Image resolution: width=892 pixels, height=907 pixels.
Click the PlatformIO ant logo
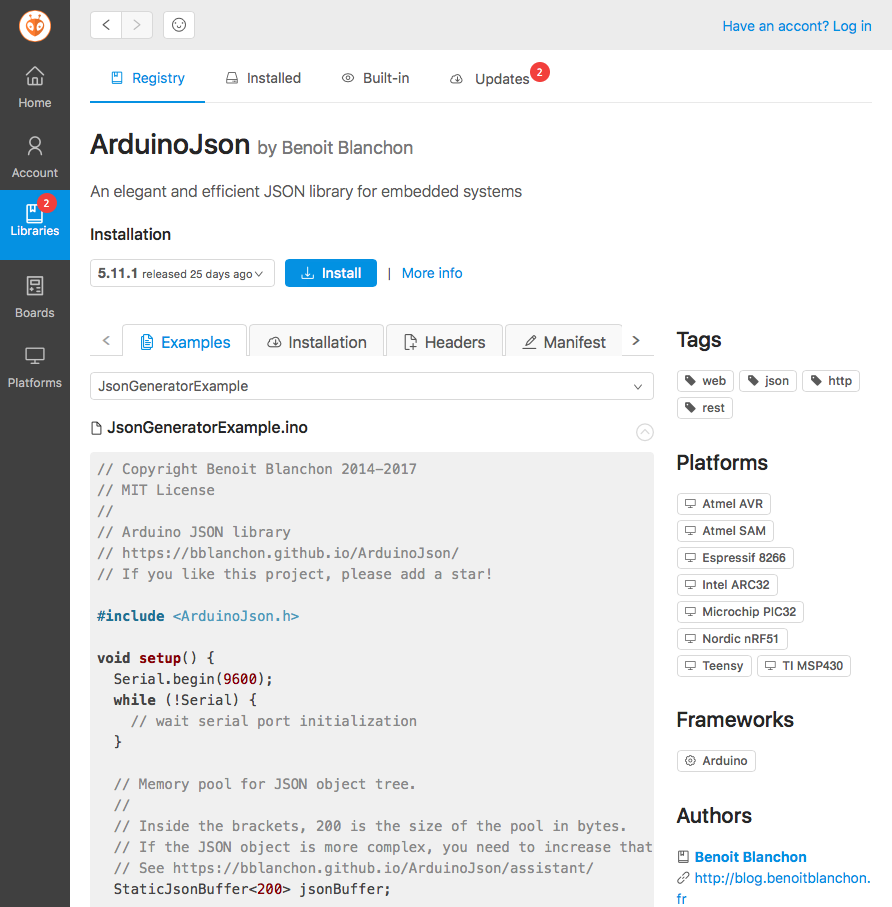pyautogui.click(x=35, y=26)
